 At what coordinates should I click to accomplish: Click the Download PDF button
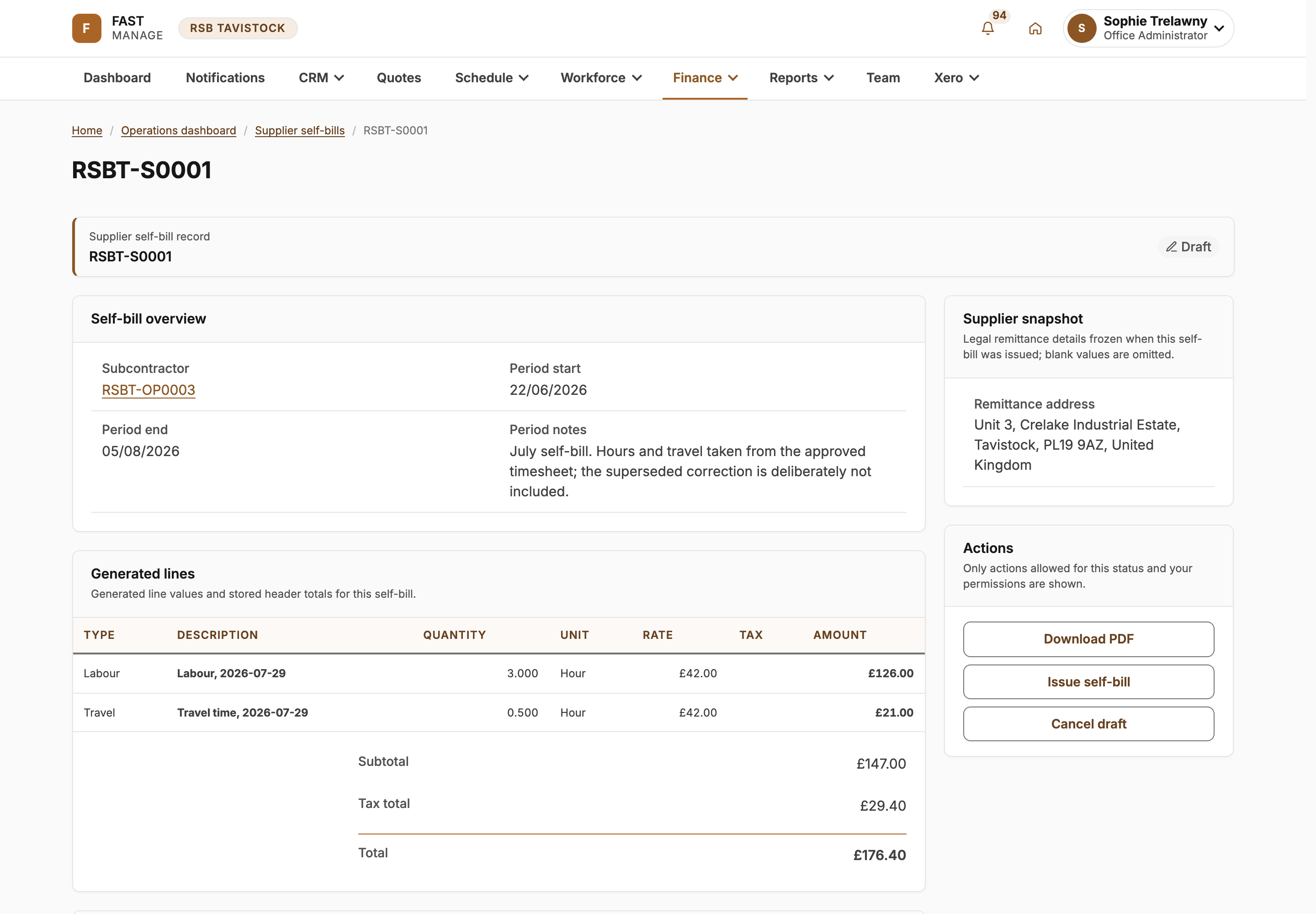pyautogui.click(x=1088, y=639)
